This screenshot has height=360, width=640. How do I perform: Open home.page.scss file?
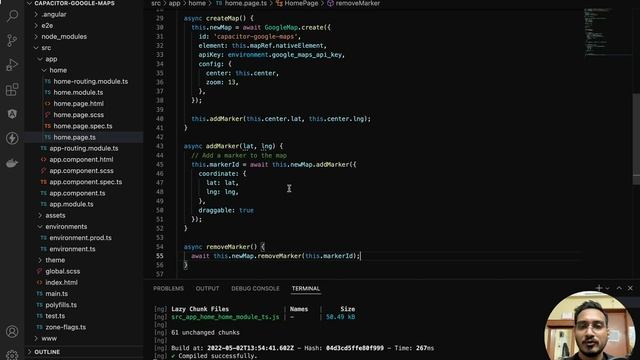(78, 115)
